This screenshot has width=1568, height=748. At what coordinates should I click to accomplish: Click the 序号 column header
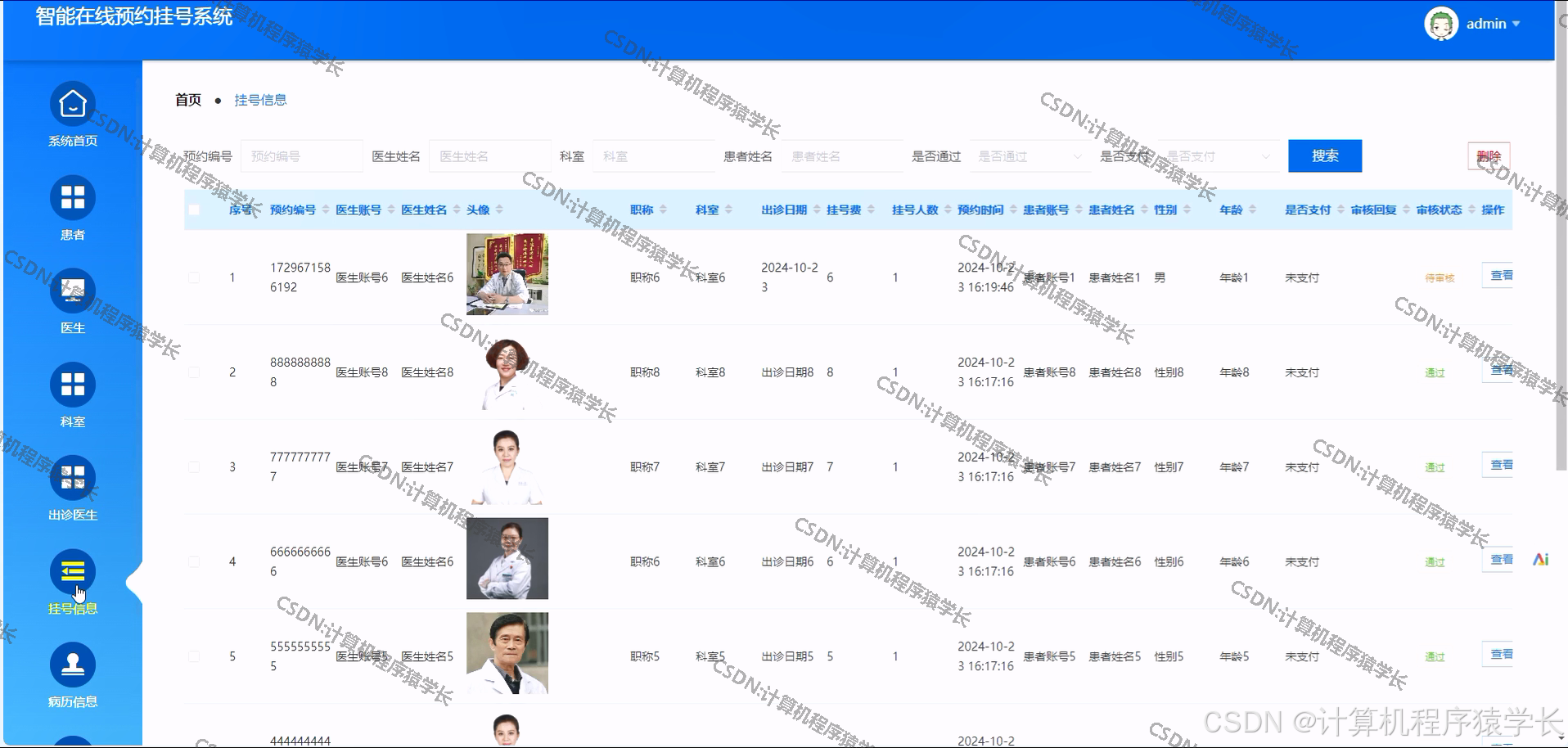(241, 210)
